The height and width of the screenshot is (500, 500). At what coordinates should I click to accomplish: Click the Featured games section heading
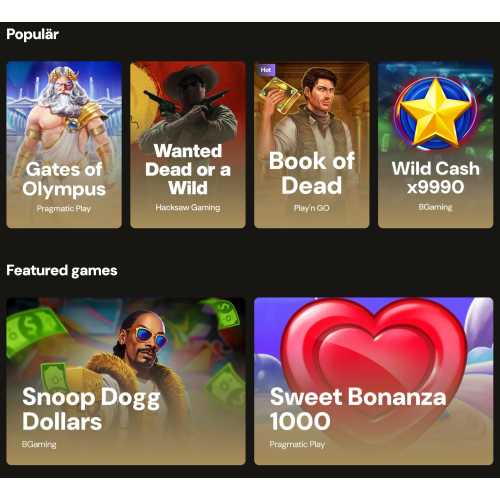tap(62, 270)
